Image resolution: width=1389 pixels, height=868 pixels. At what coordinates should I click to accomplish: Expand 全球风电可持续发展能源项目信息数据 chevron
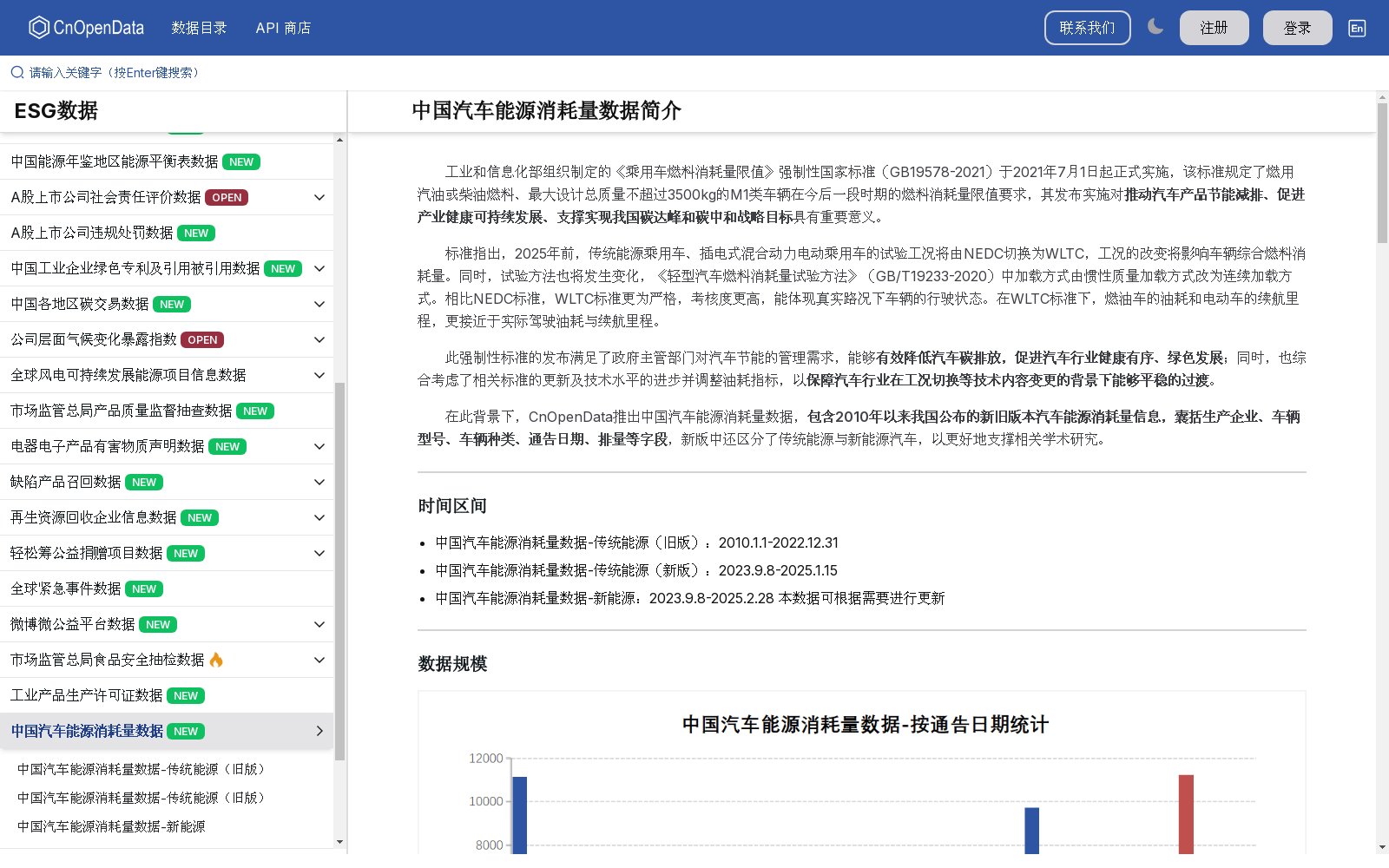click(319, 375)
